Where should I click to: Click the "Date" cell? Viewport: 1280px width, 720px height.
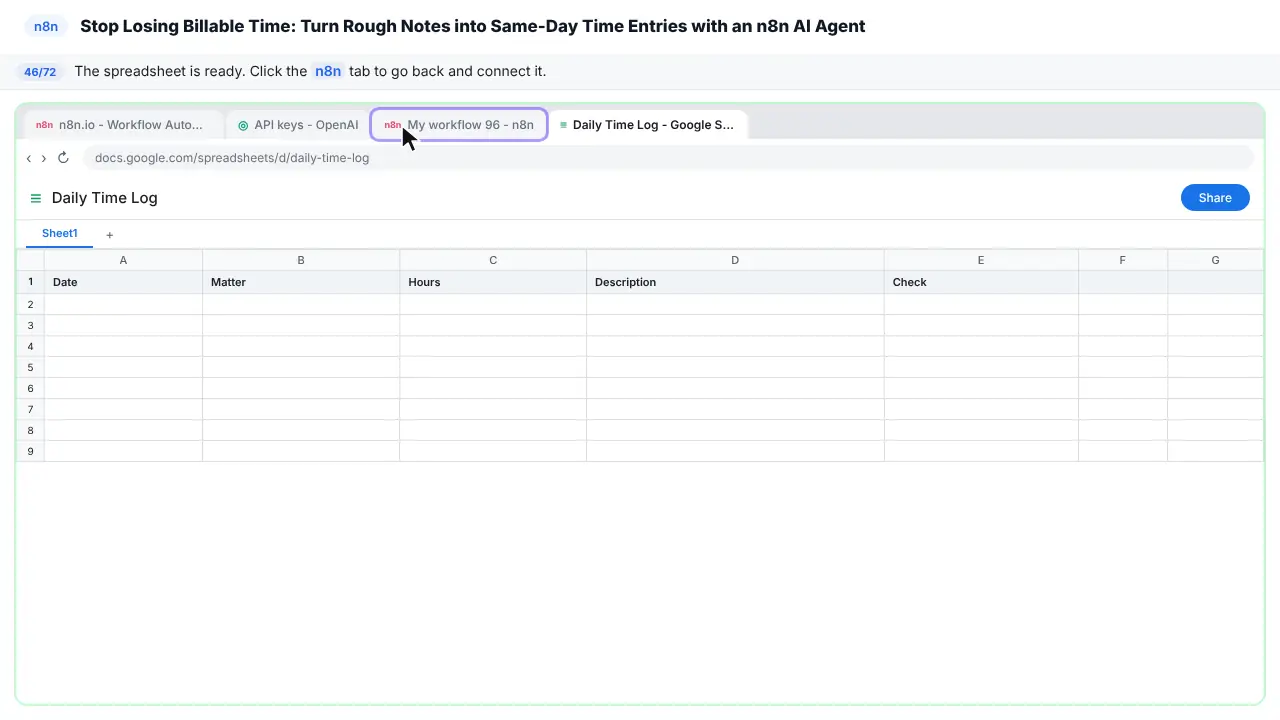tap(123, 282)
